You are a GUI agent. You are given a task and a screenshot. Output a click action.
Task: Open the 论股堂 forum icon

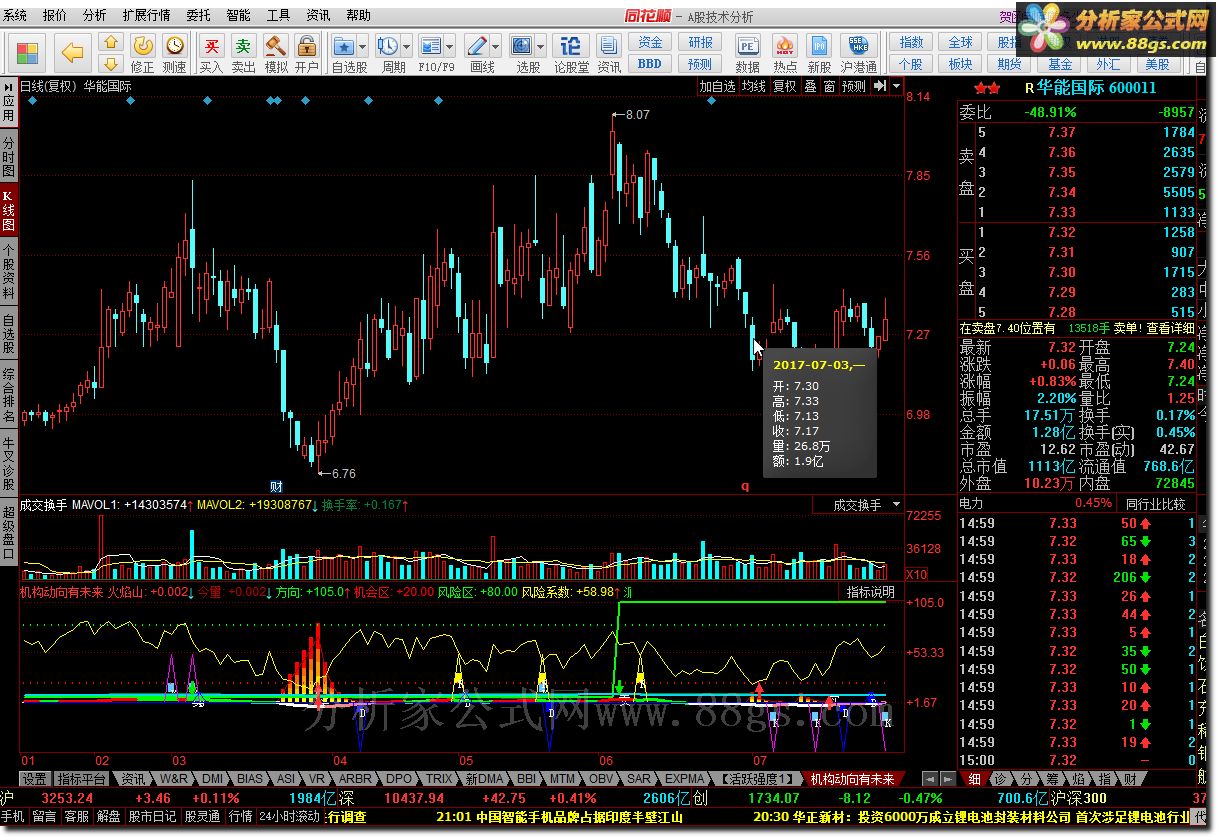[x=571, y=53]
